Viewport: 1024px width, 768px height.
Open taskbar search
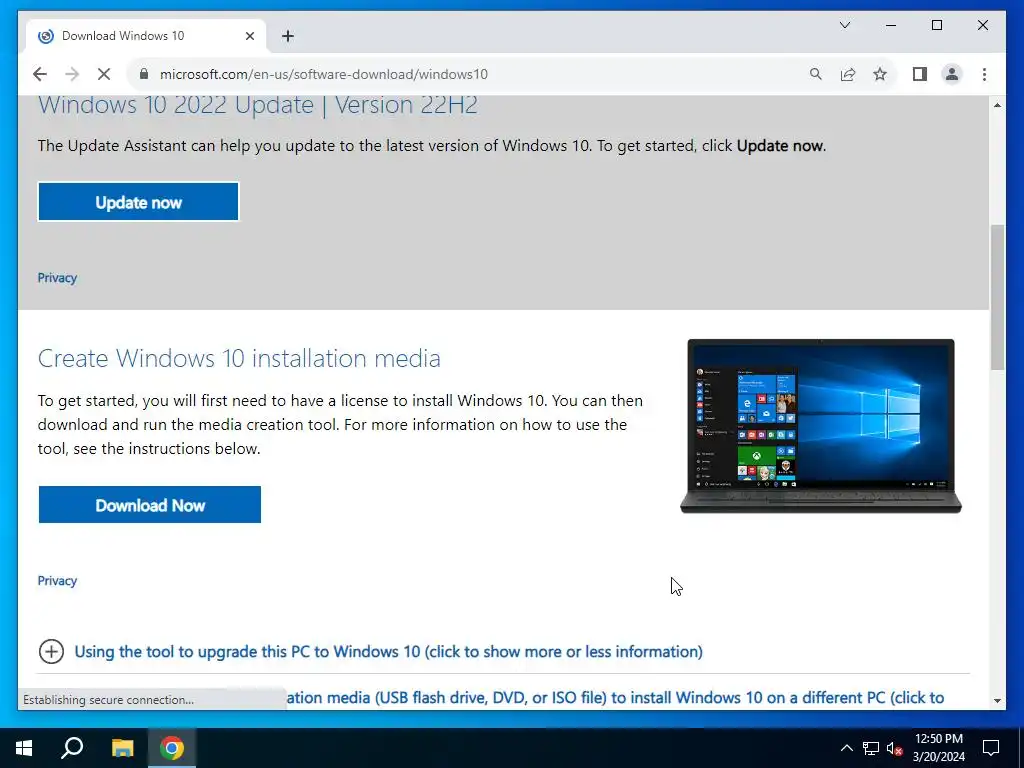72,748
